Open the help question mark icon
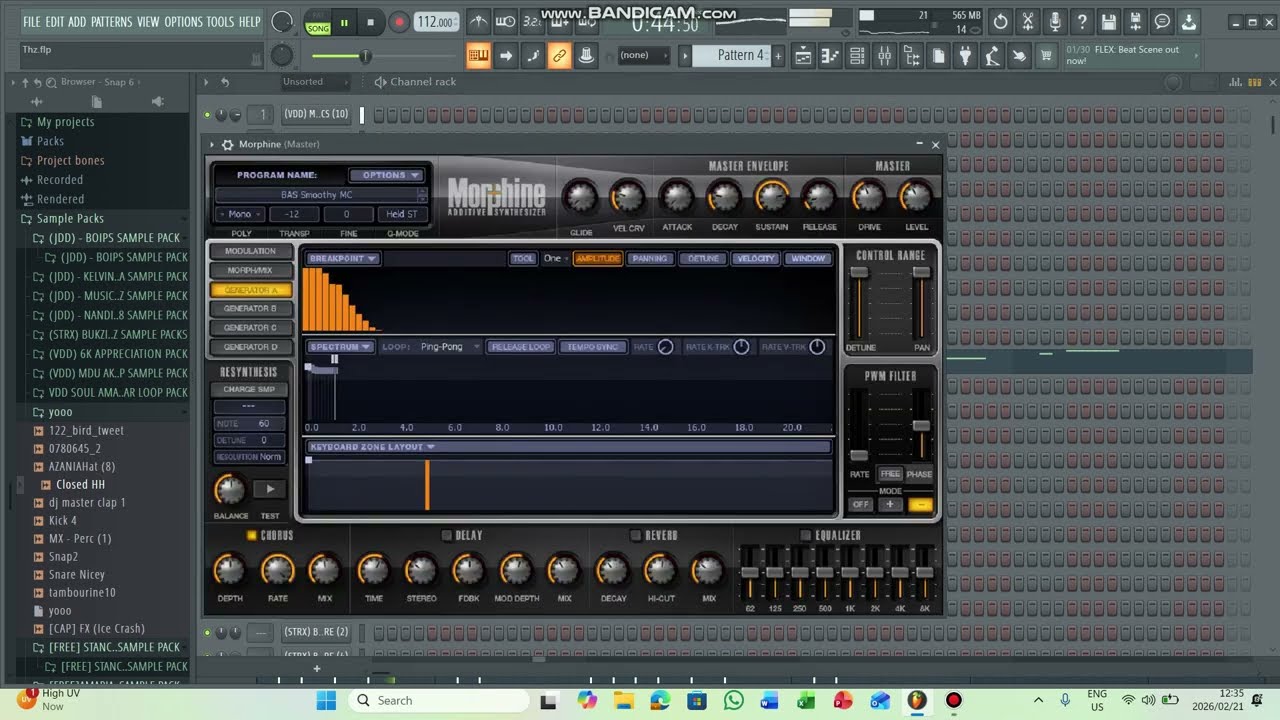1280x720 pixels. (x=1081, y=21)
